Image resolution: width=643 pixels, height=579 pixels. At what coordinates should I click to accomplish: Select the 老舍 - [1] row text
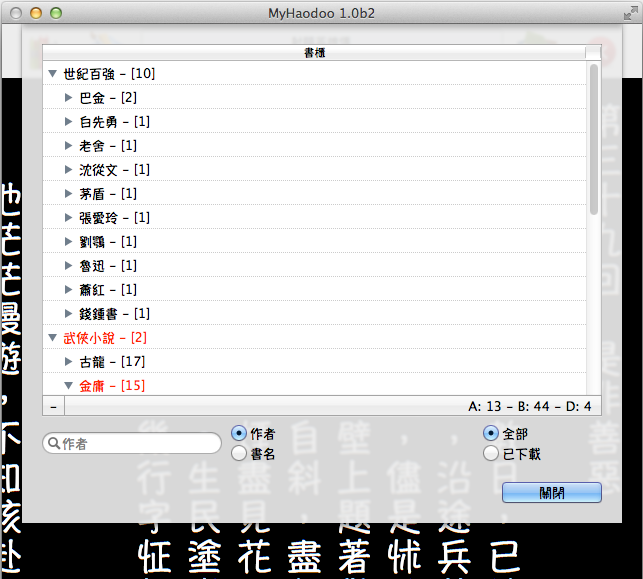point(108,146)
